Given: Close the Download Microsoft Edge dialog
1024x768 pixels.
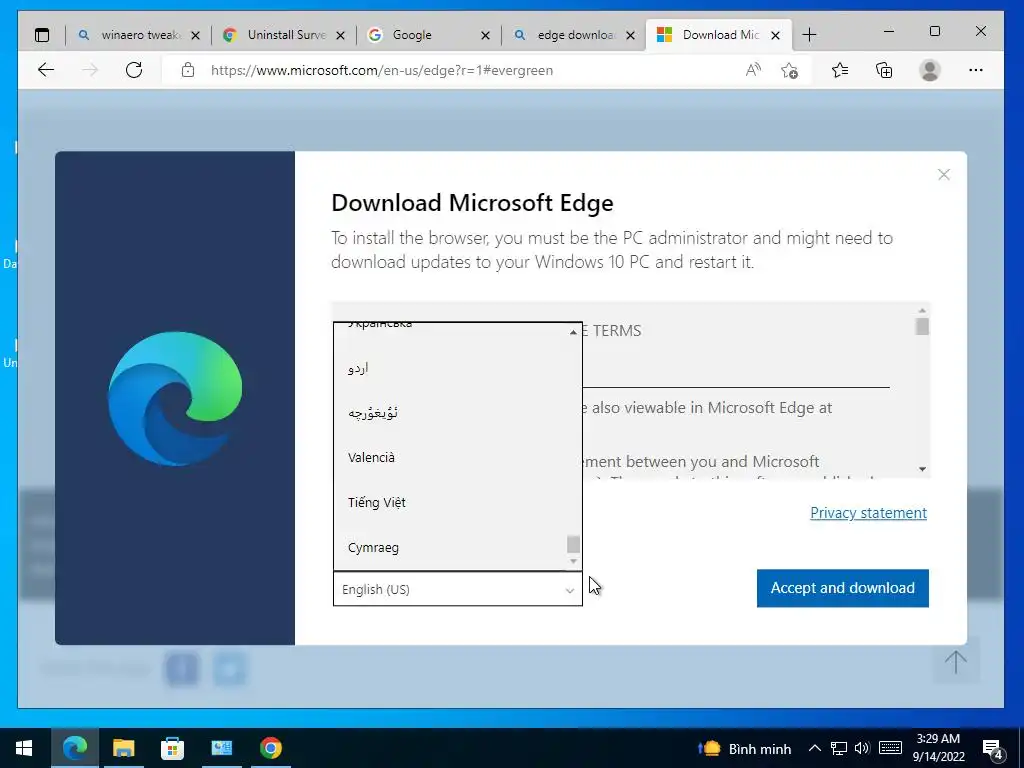Looking at the screenshot, I should point(944,174).
